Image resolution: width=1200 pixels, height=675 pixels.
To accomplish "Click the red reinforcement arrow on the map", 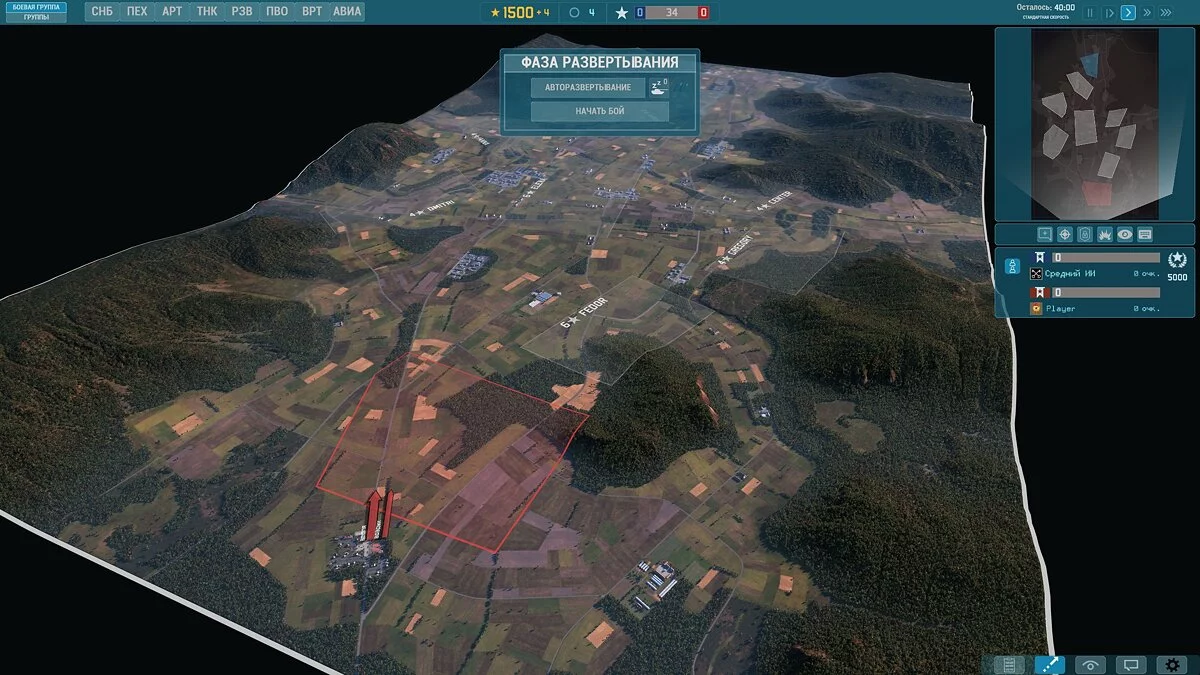I will point(376,513).
